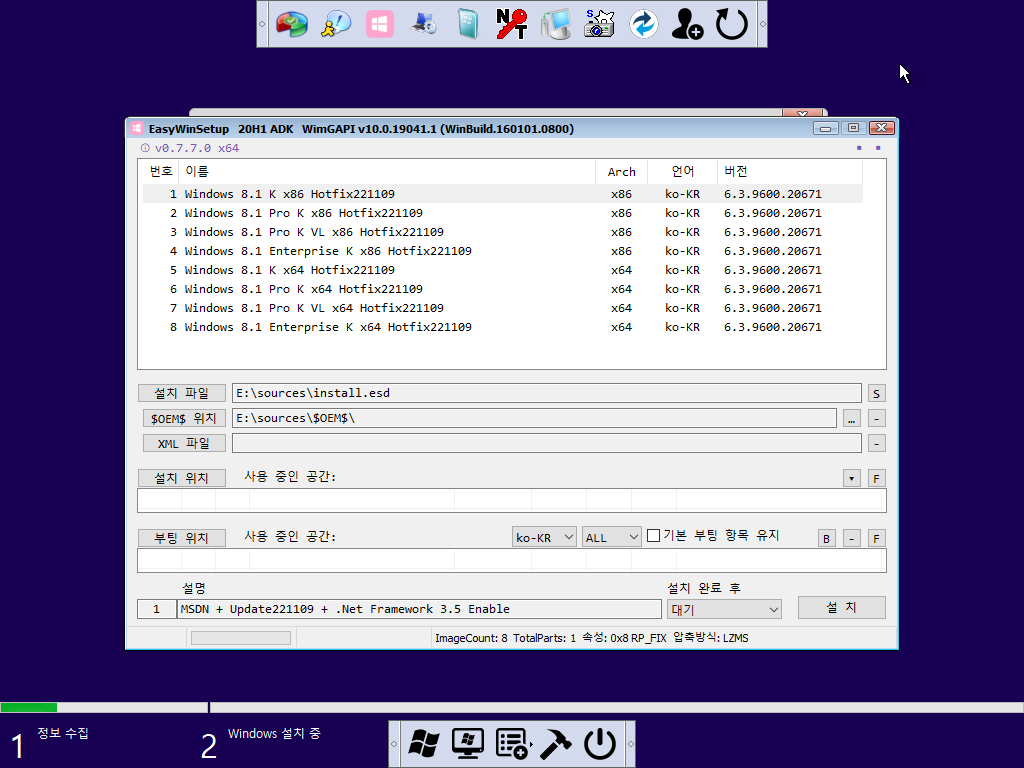The image size is (1024, 768).
Task: Click the B button on 부팅 위치 row
Action: tap(826, 538)
